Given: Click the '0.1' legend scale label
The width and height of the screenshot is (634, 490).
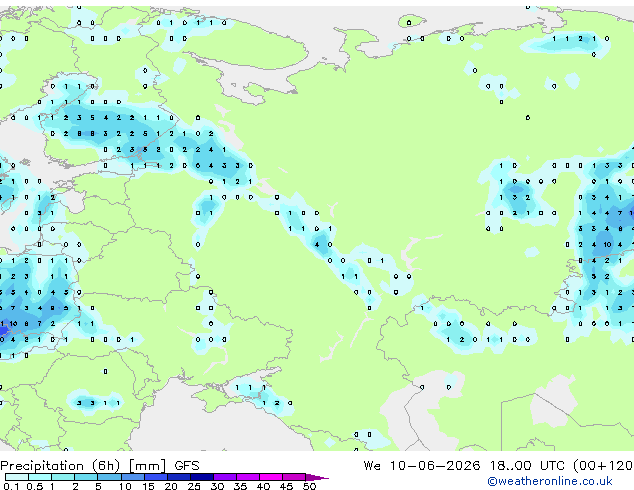Looking at the screenshot, I should click(x=11, y=486).
